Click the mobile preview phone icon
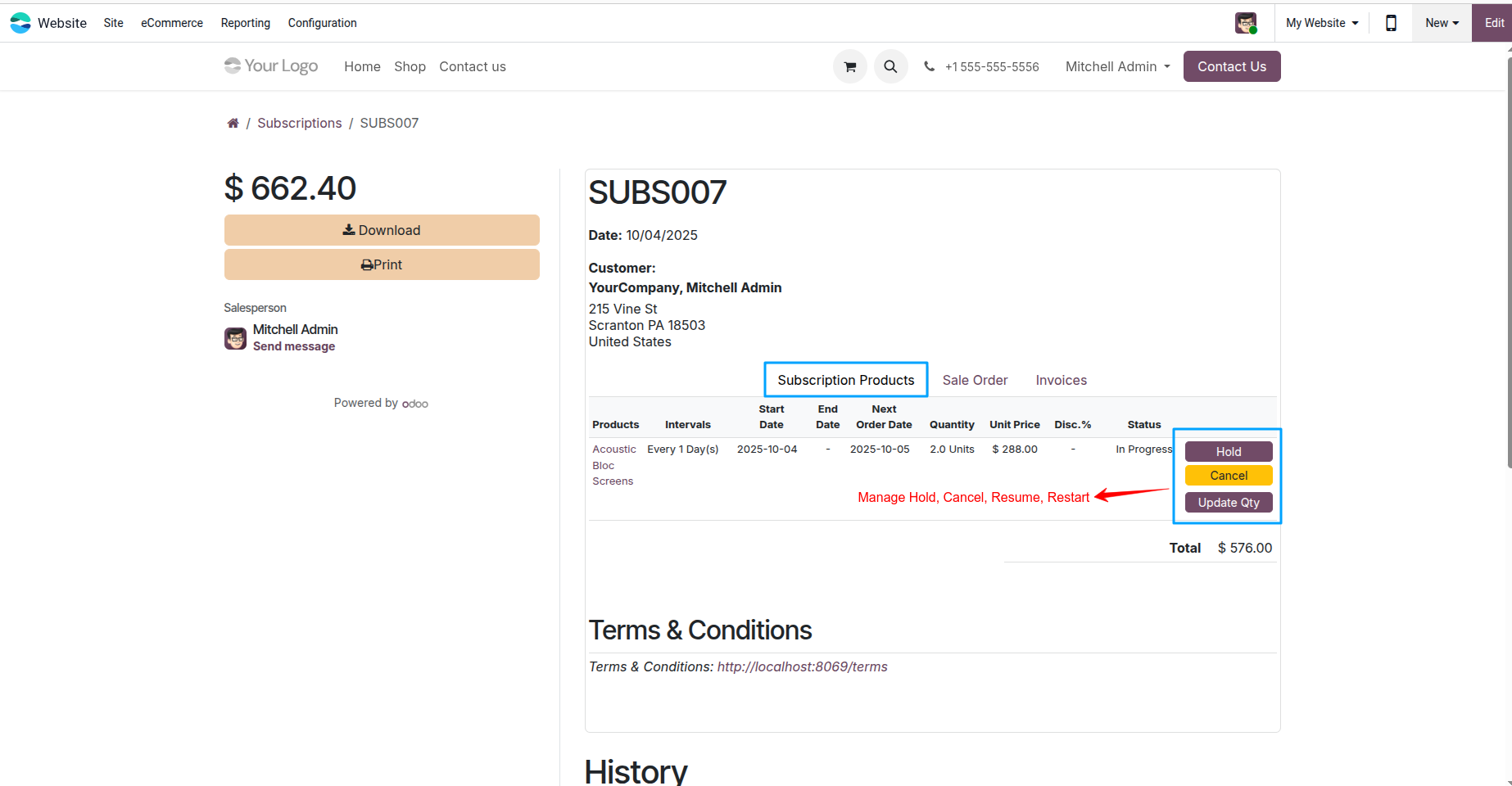The width and height of the screenshot is (1512, 786). coord(1391,23)
